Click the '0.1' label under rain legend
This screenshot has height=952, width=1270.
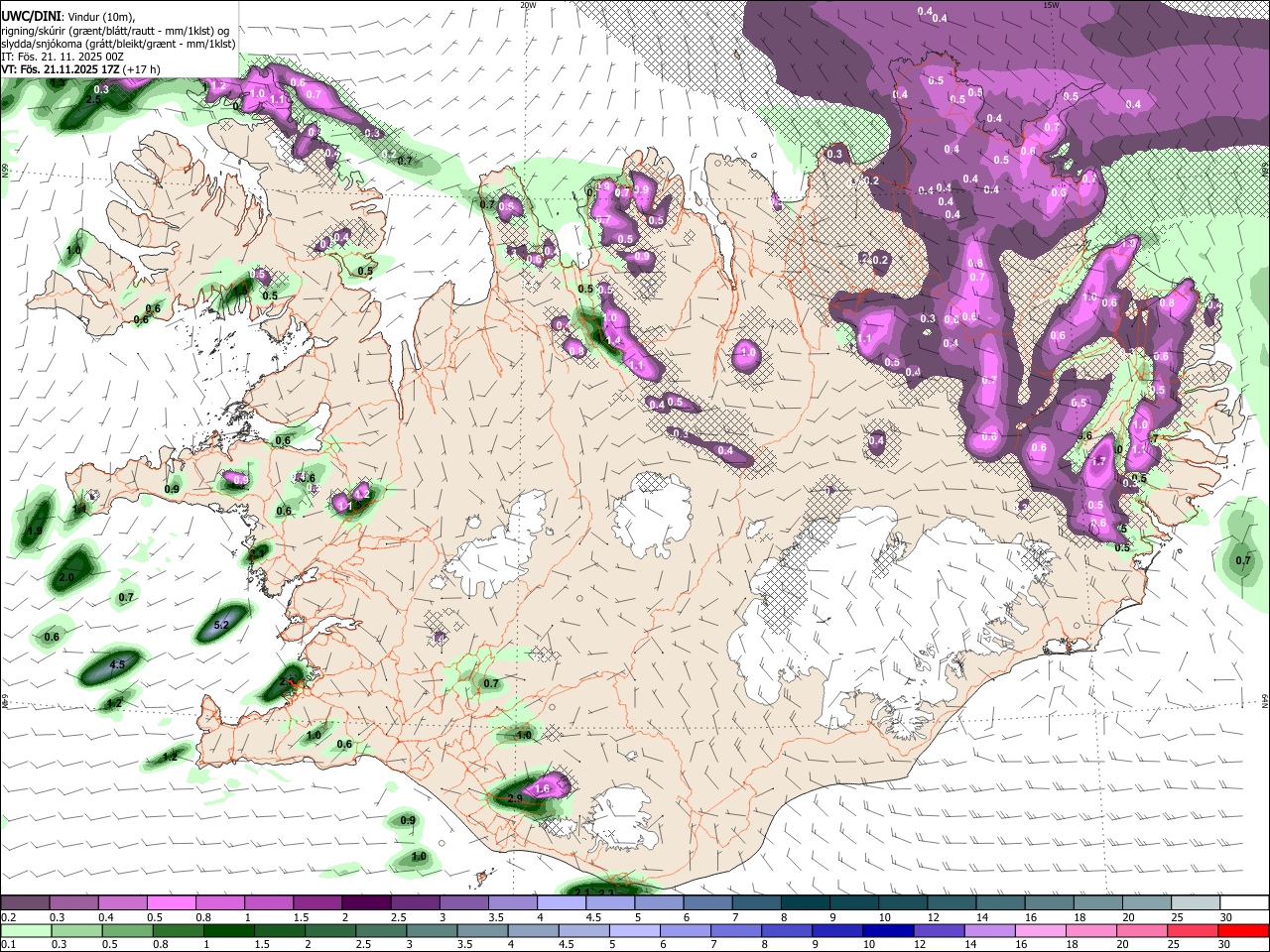pyautogui.click(x=8, y=945)
